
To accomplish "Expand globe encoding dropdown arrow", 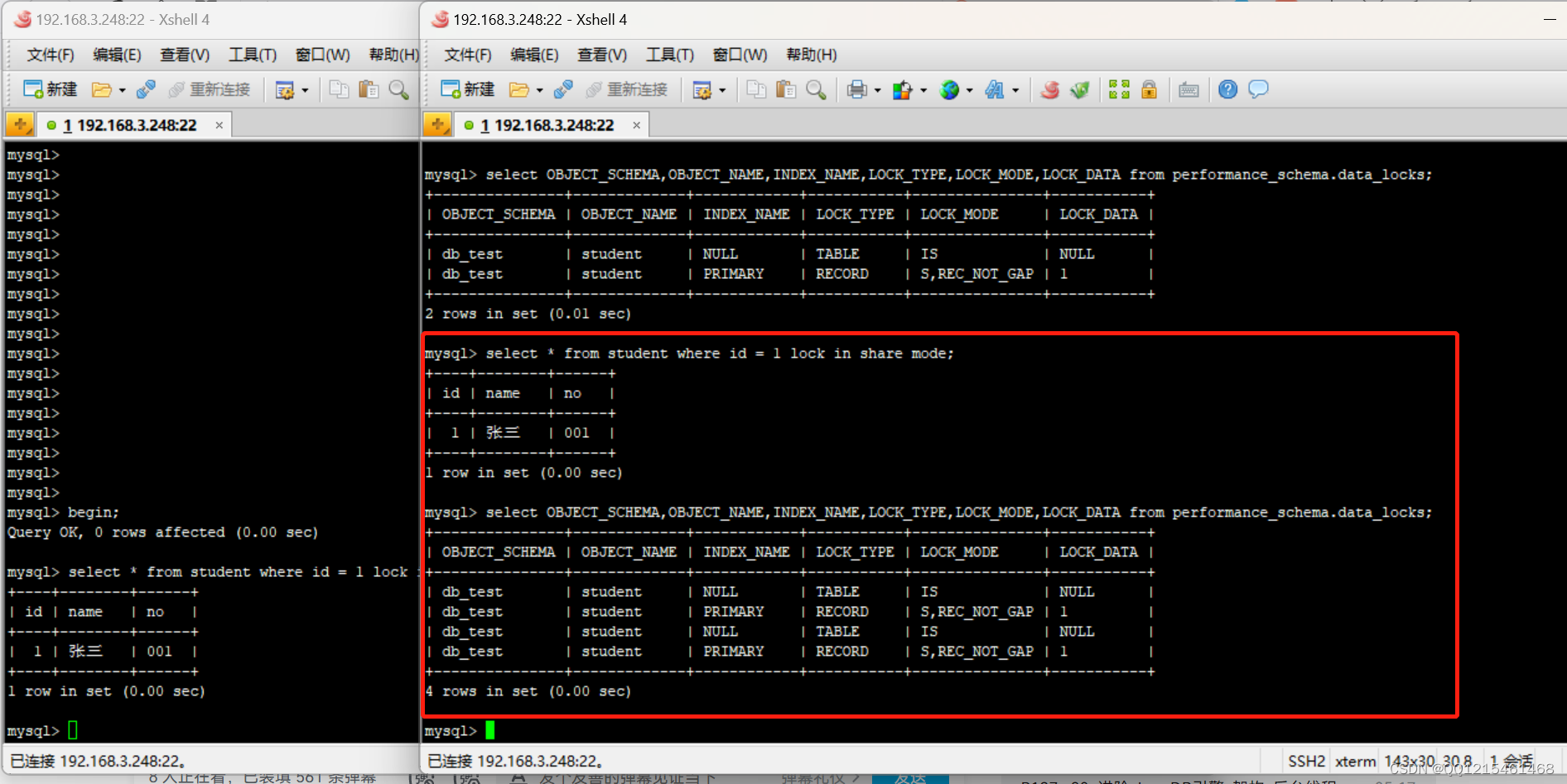I will pyautogui.click(x=969, y=90).
